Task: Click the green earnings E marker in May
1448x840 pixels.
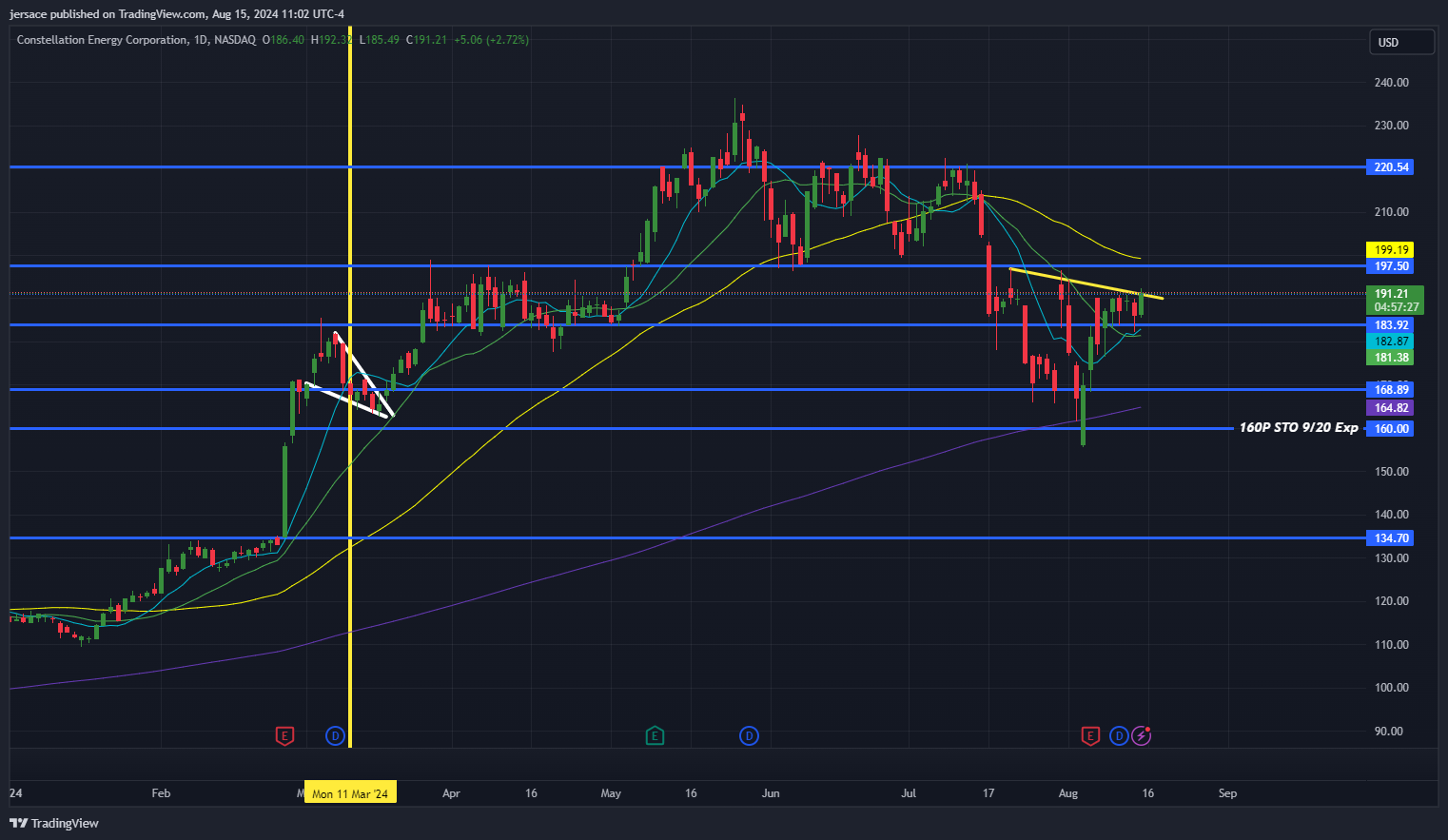Action: 655,735
